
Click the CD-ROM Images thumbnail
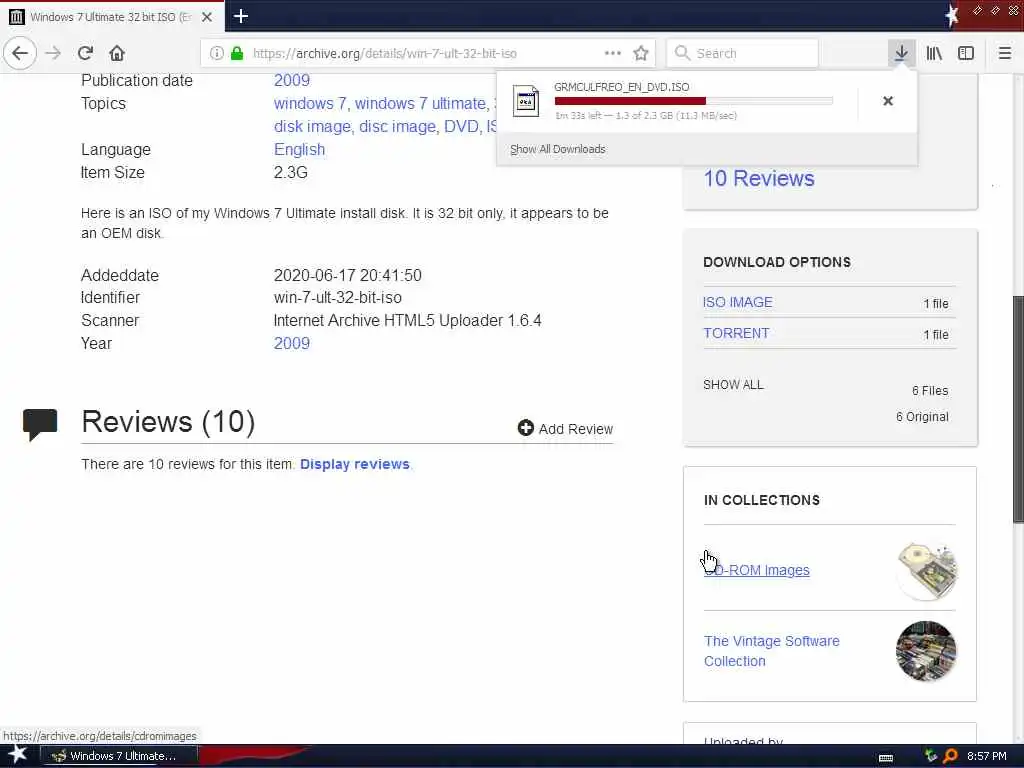[926, 570]
